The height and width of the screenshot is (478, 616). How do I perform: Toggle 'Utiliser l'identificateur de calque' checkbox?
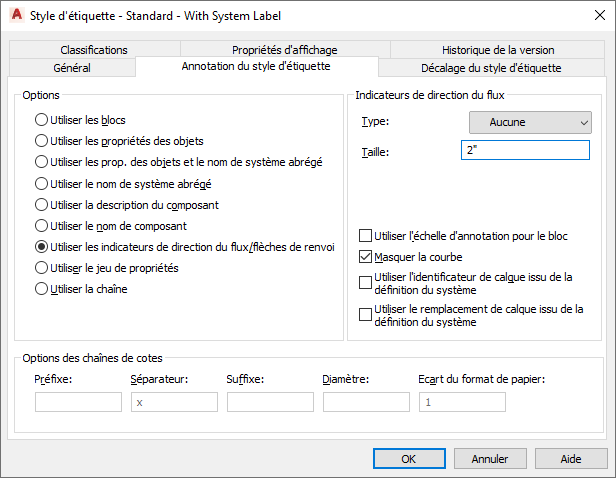365,283
